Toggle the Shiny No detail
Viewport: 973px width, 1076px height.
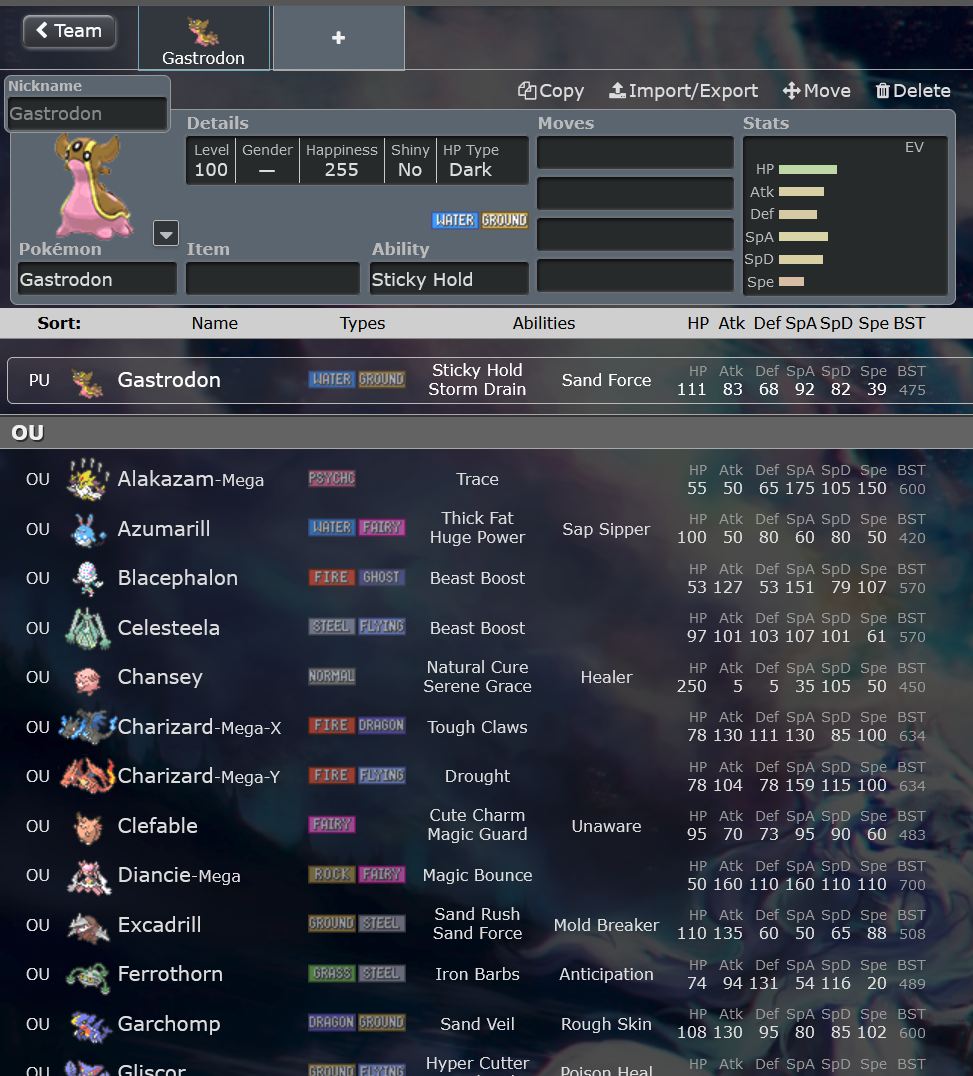410,161
